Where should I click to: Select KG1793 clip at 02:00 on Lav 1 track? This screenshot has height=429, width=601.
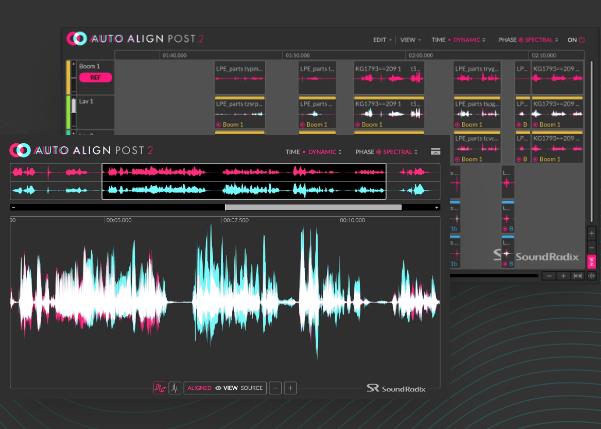point(389,114)
